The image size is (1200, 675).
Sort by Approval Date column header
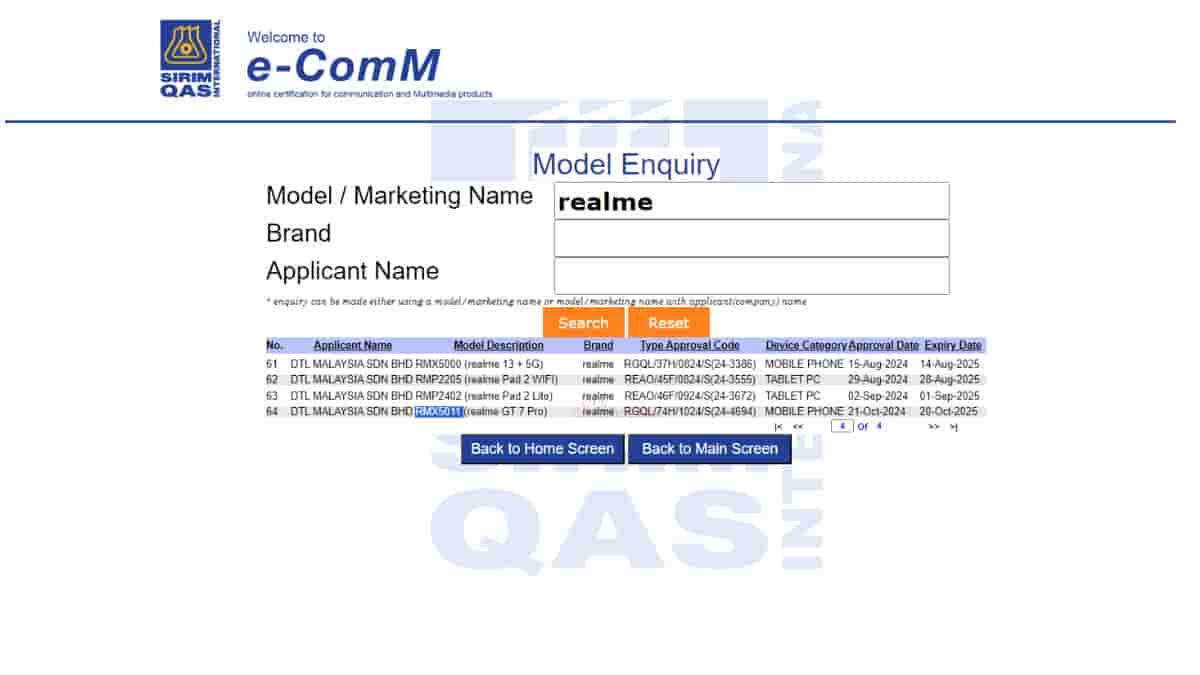click(x=883, y=346)
